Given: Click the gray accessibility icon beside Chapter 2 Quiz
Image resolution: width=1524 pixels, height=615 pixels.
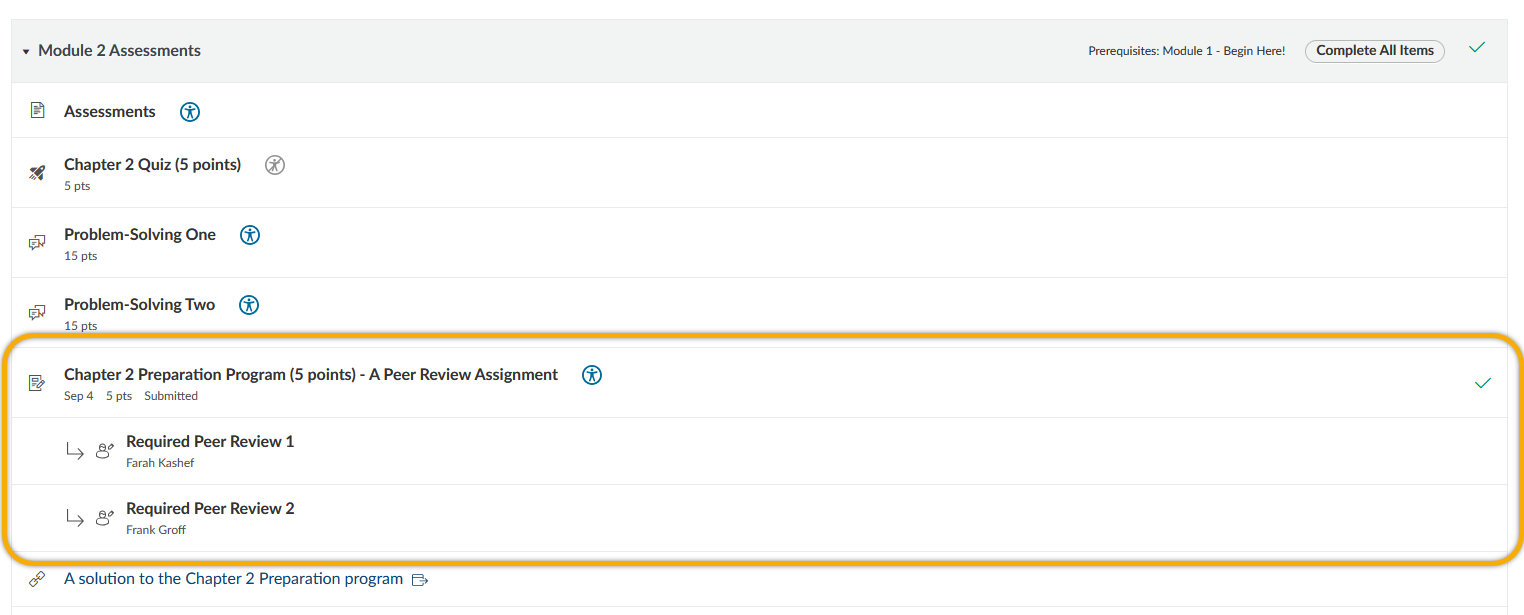Looking at the screenshot, I should [275, 165].
